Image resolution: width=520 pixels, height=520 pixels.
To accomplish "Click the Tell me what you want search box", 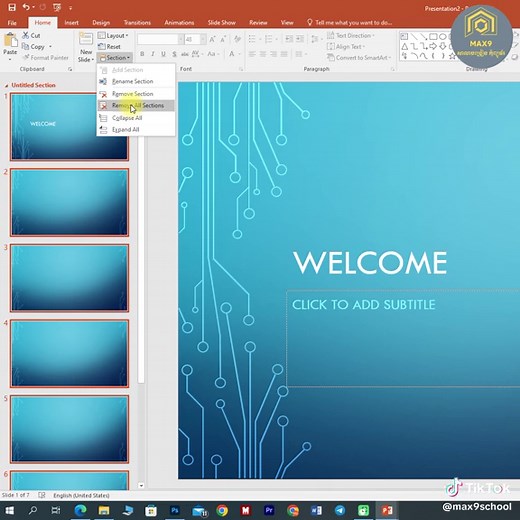I will (349, 23).
